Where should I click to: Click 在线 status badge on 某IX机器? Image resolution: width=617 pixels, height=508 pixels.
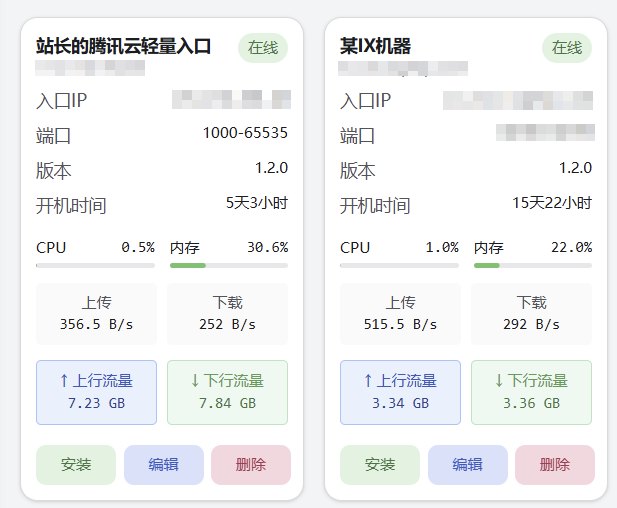click(567, 48)
